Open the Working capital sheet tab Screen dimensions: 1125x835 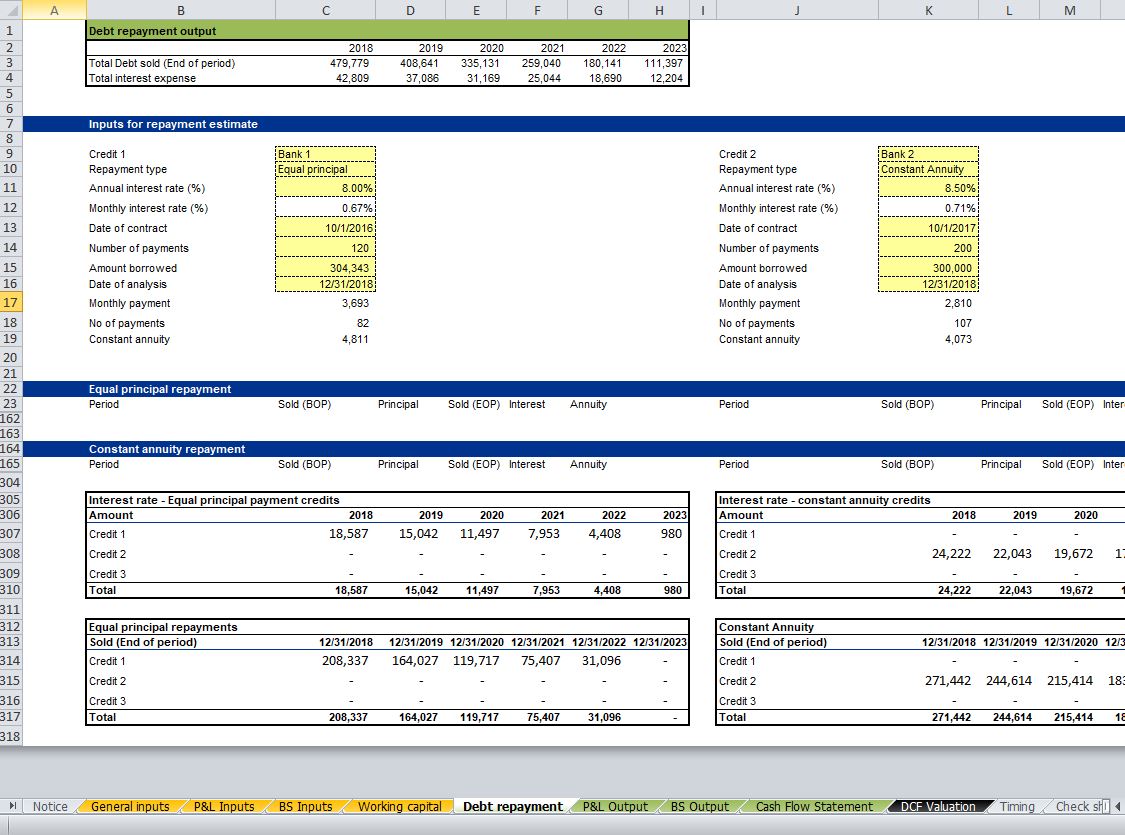tap(400, 806)
